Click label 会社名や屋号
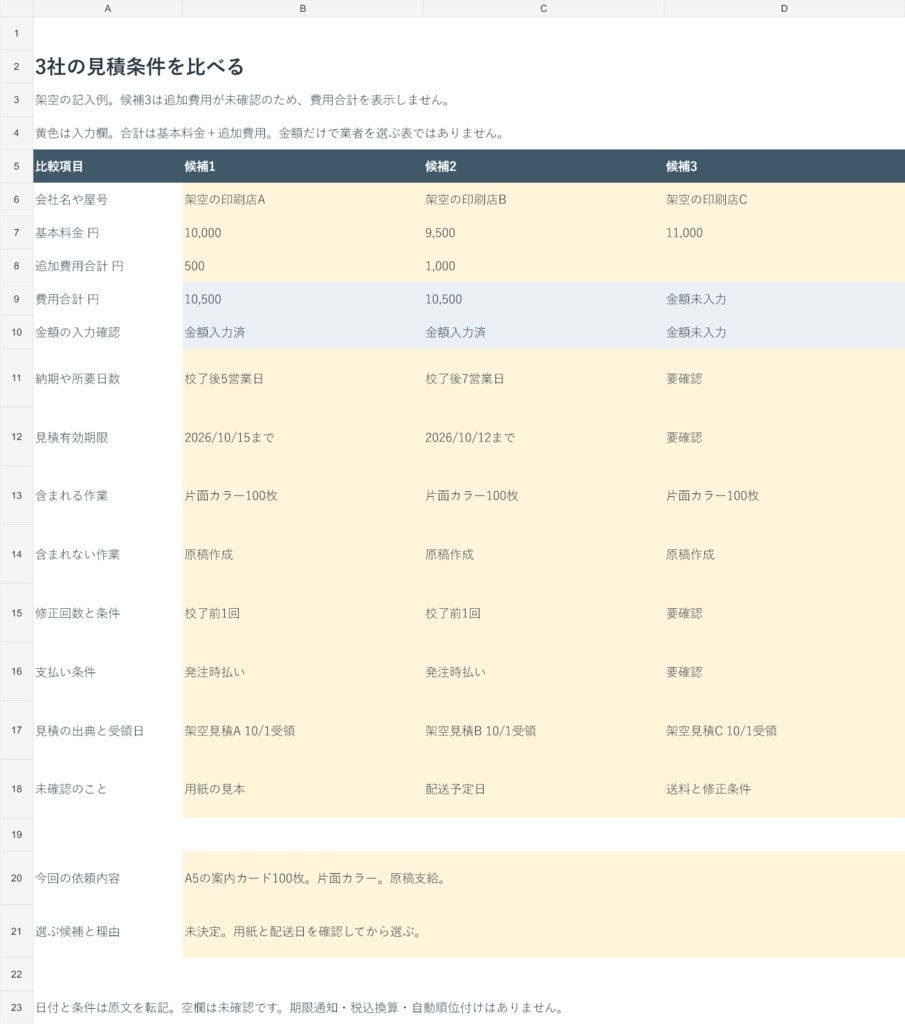This screenshot has width=905, height=1024. point(72,200)
